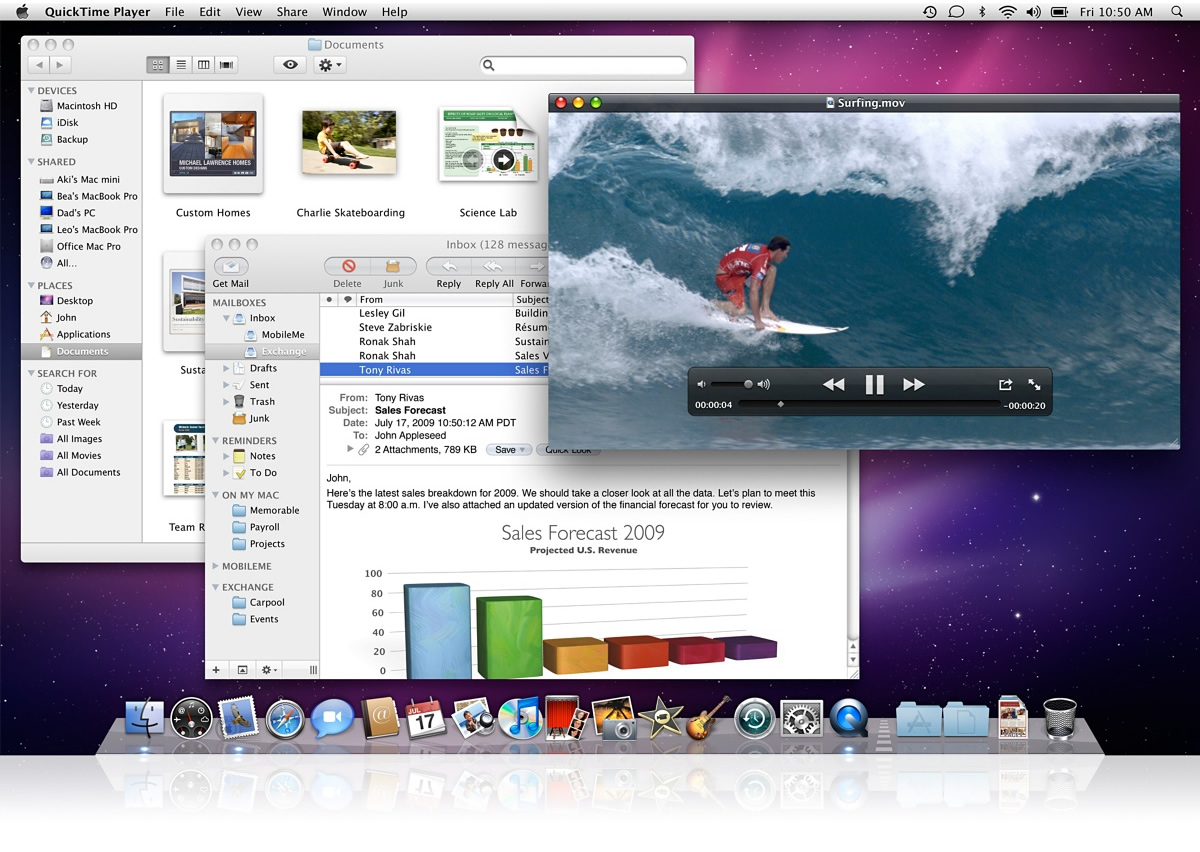This screenshot has height=852, width=1200.
Task: Open iCal from the Dock
Action: pyautogui.click(x=425, y=719)
